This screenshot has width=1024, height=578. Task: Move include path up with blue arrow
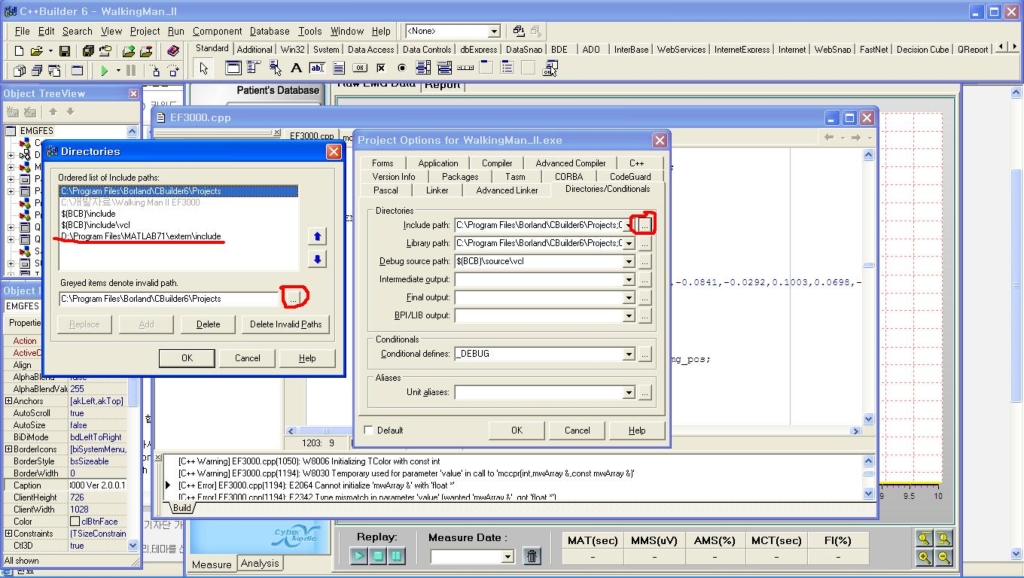[x=317, y=236]
